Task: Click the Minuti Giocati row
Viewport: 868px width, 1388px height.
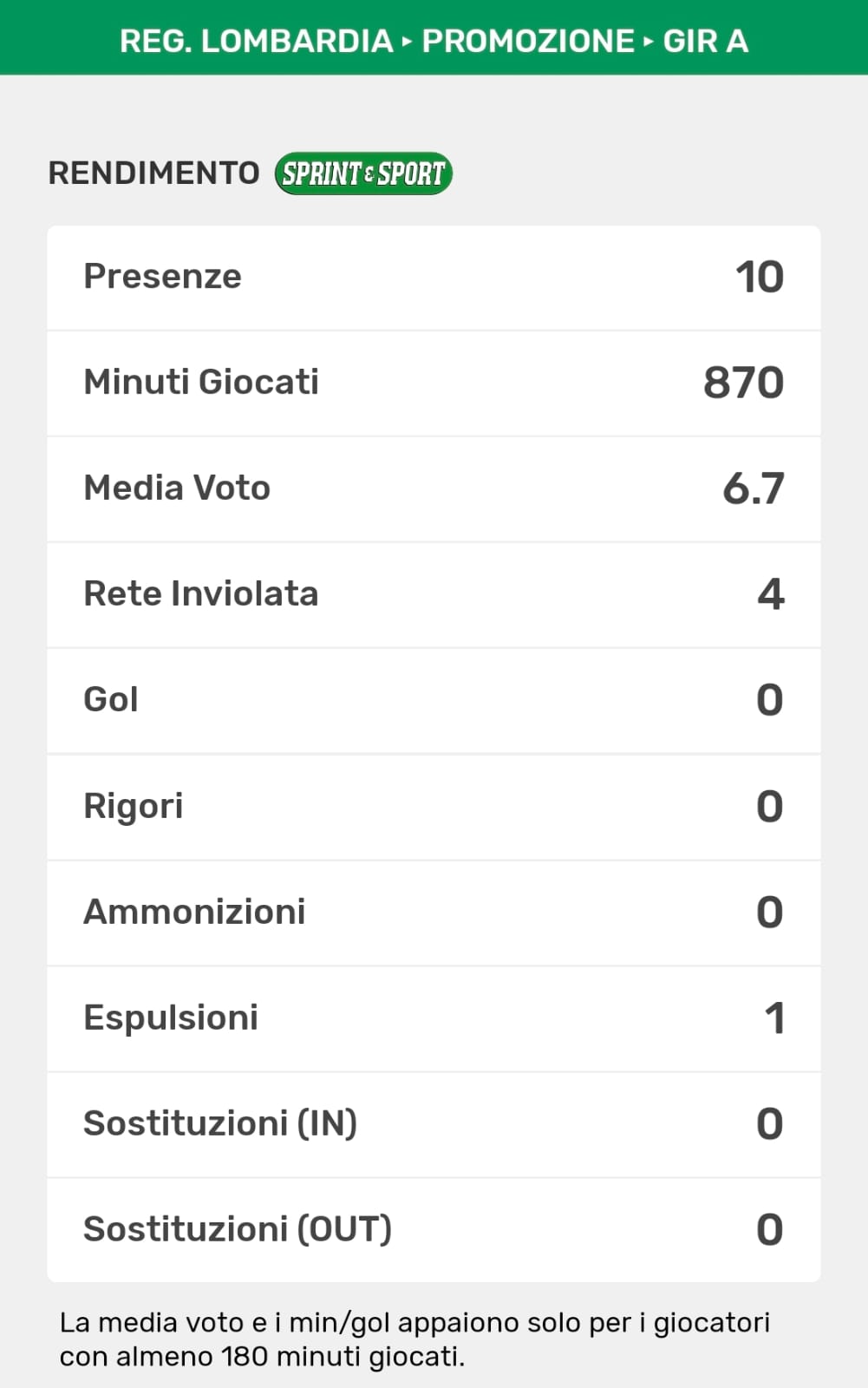Action: tap(434, 383)
